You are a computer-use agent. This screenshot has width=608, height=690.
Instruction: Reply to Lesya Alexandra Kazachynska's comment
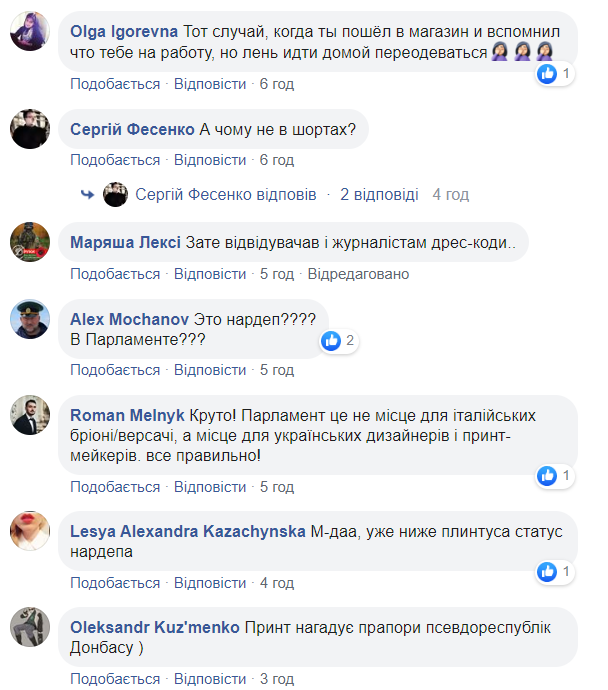210,582
